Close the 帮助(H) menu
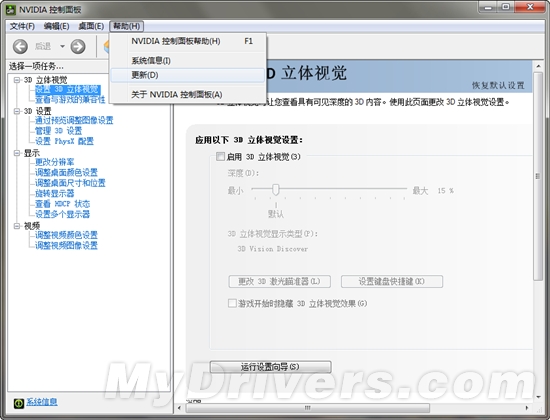The height and width of the screenshot is (420, 550). click(x=127, y=26)
